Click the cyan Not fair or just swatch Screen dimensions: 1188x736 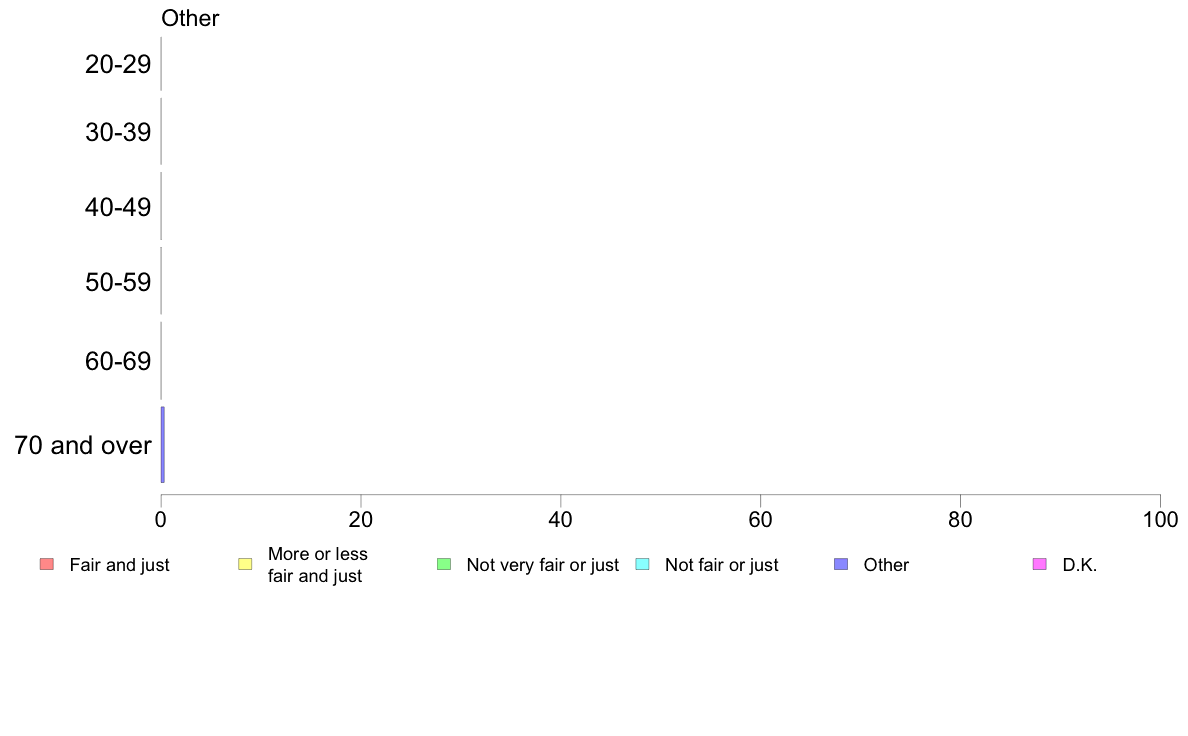[642, 564]
